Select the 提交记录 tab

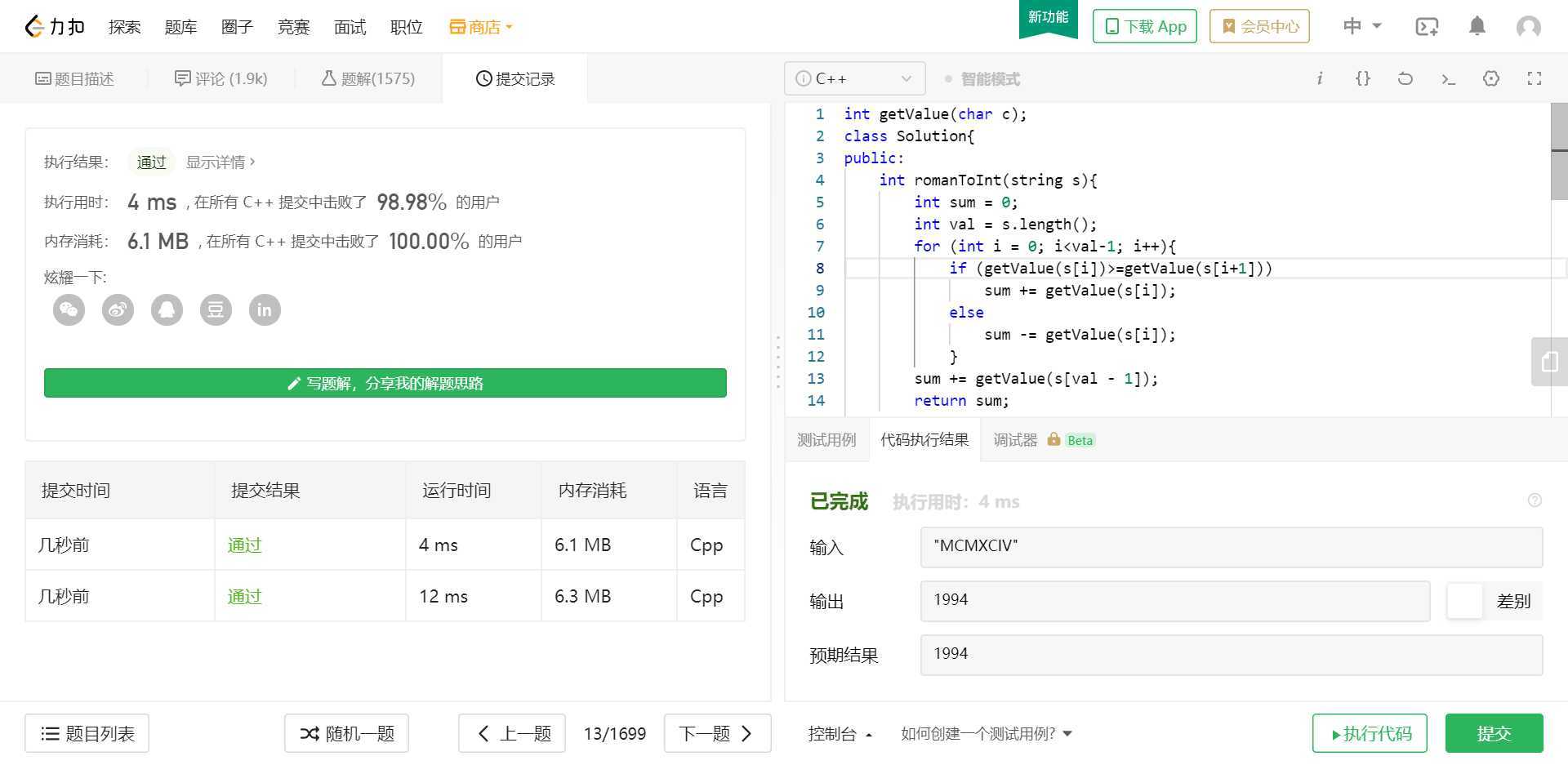(x=515, y=78)
